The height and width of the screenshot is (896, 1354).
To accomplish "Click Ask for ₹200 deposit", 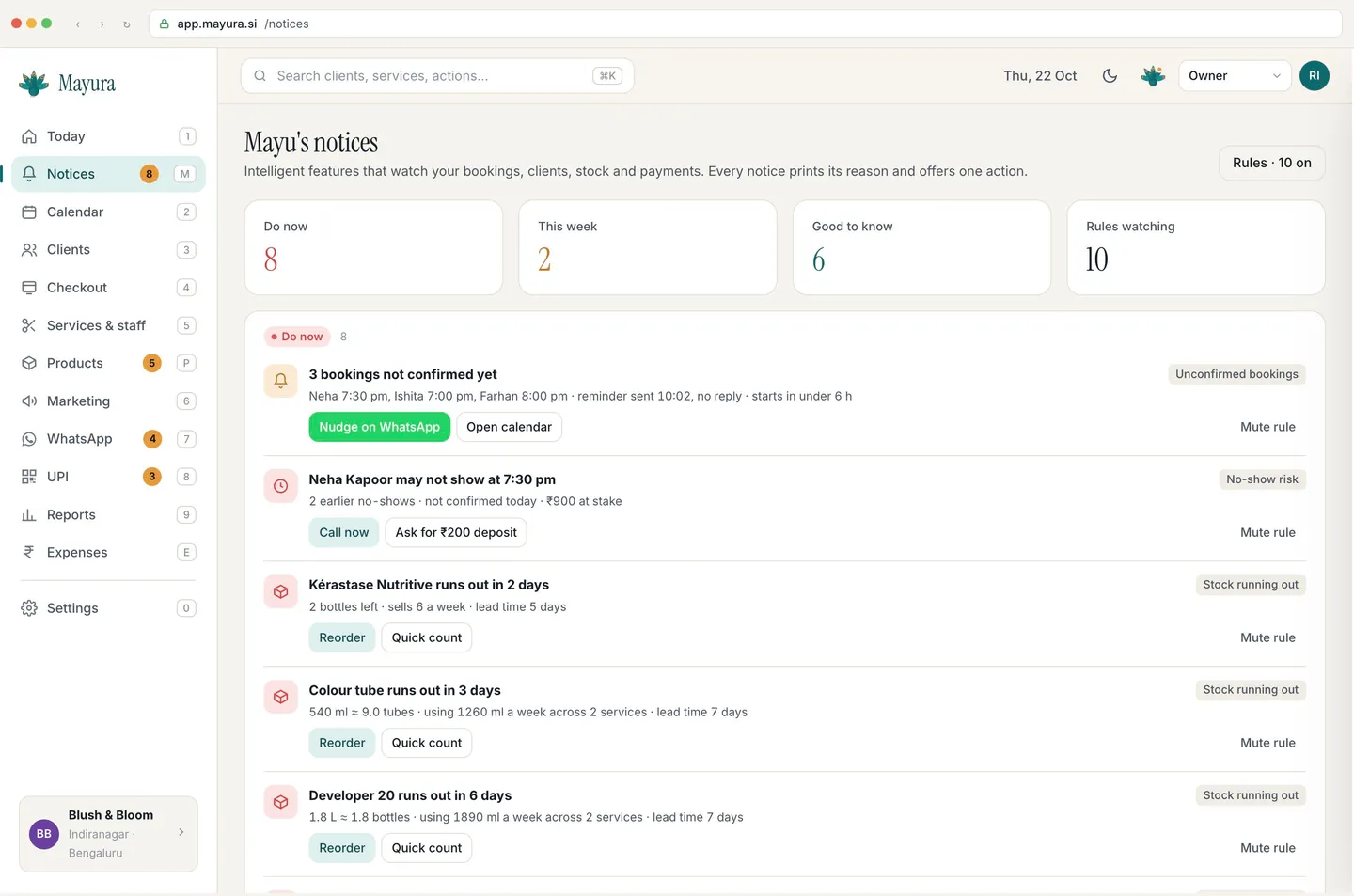I will [456, 532].
